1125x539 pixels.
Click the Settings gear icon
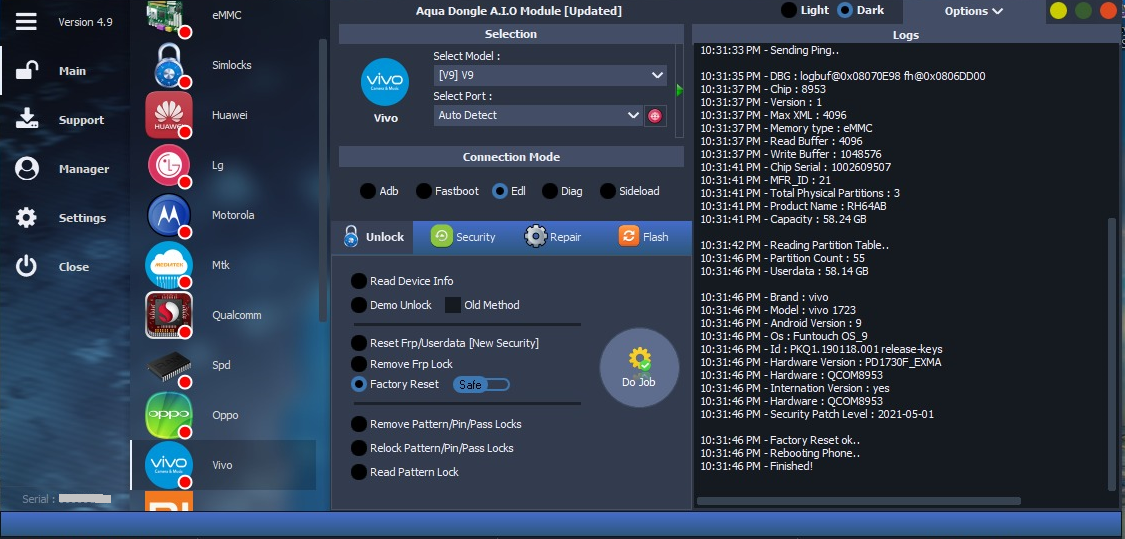pos(27,217)
